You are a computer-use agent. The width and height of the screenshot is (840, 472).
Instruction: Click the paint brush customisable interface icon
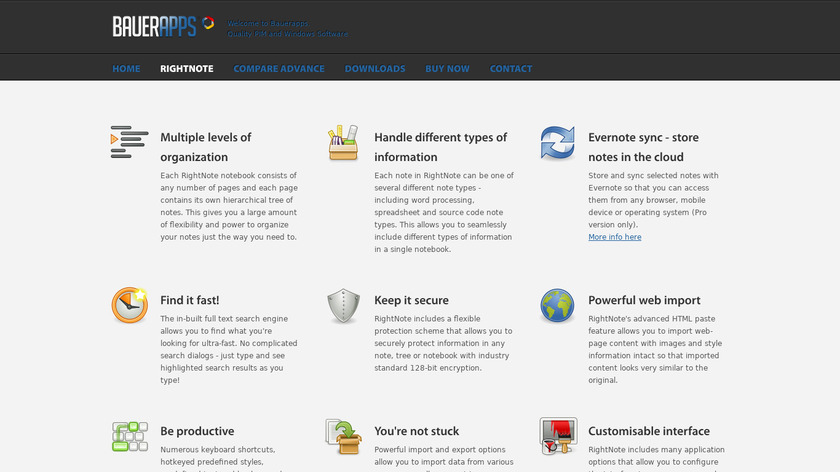(558, 436)
